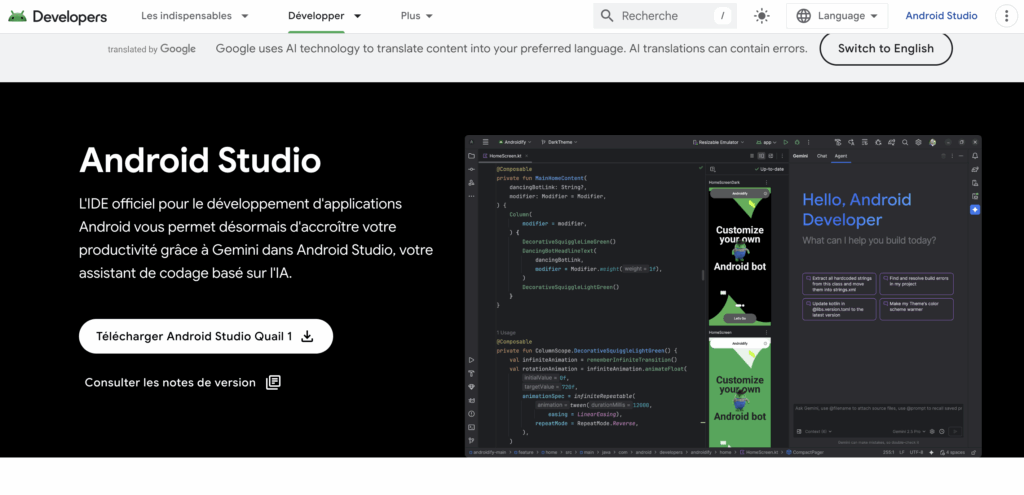Click the Up-to-date preview status

[769, 169]
